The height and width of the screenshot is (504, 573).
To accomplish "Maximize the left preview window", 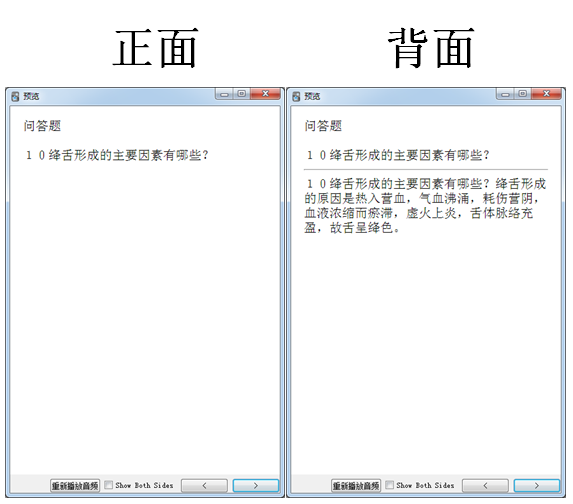I will point(242,94).
